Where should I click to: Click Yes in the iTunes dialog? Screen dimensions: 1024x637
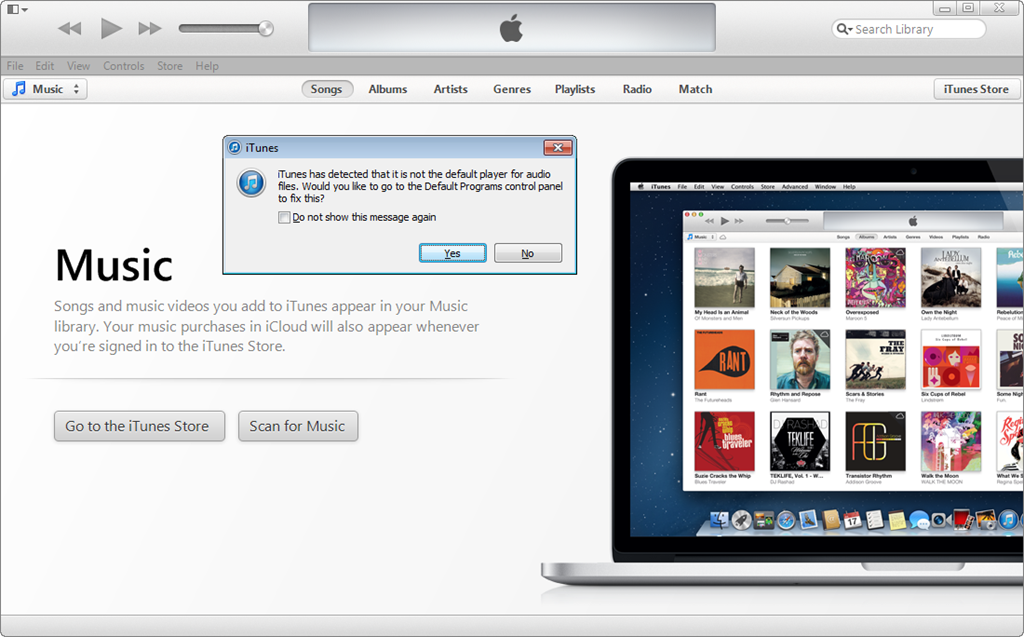[x=453, y=253]
